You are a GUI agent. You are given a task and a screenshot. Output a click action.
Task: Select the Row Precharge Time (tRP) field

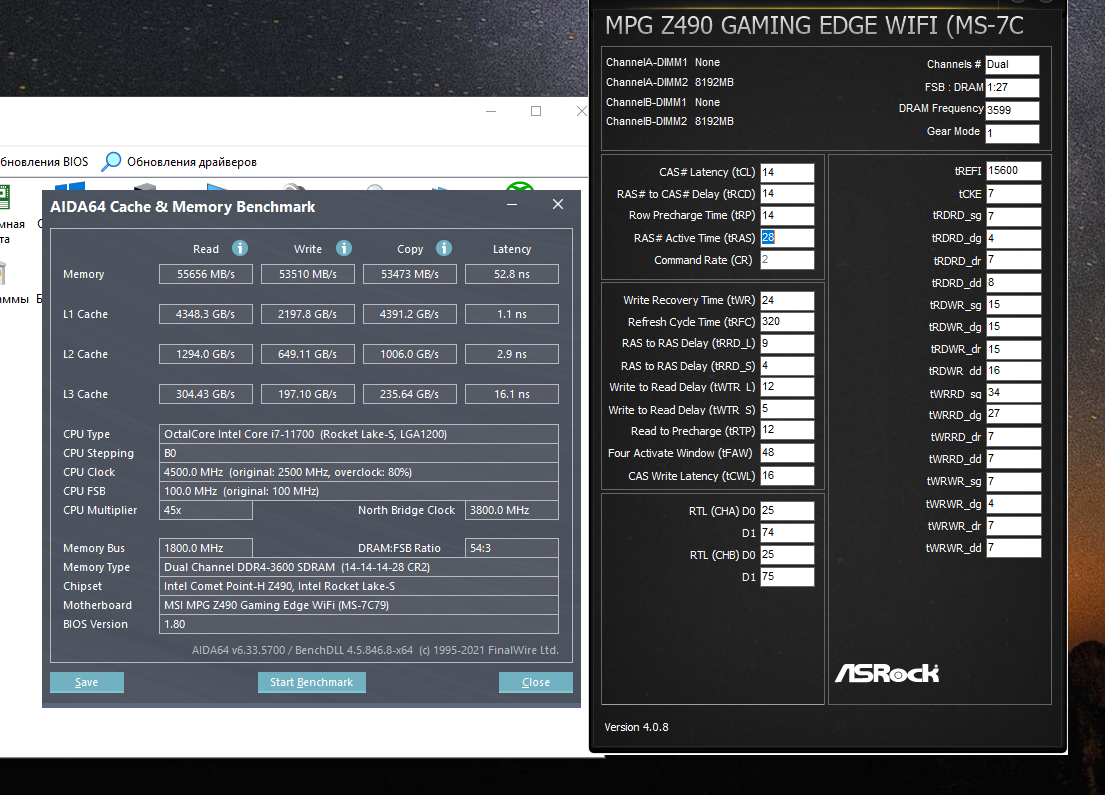pyautogui.click(x=787, y=216)
